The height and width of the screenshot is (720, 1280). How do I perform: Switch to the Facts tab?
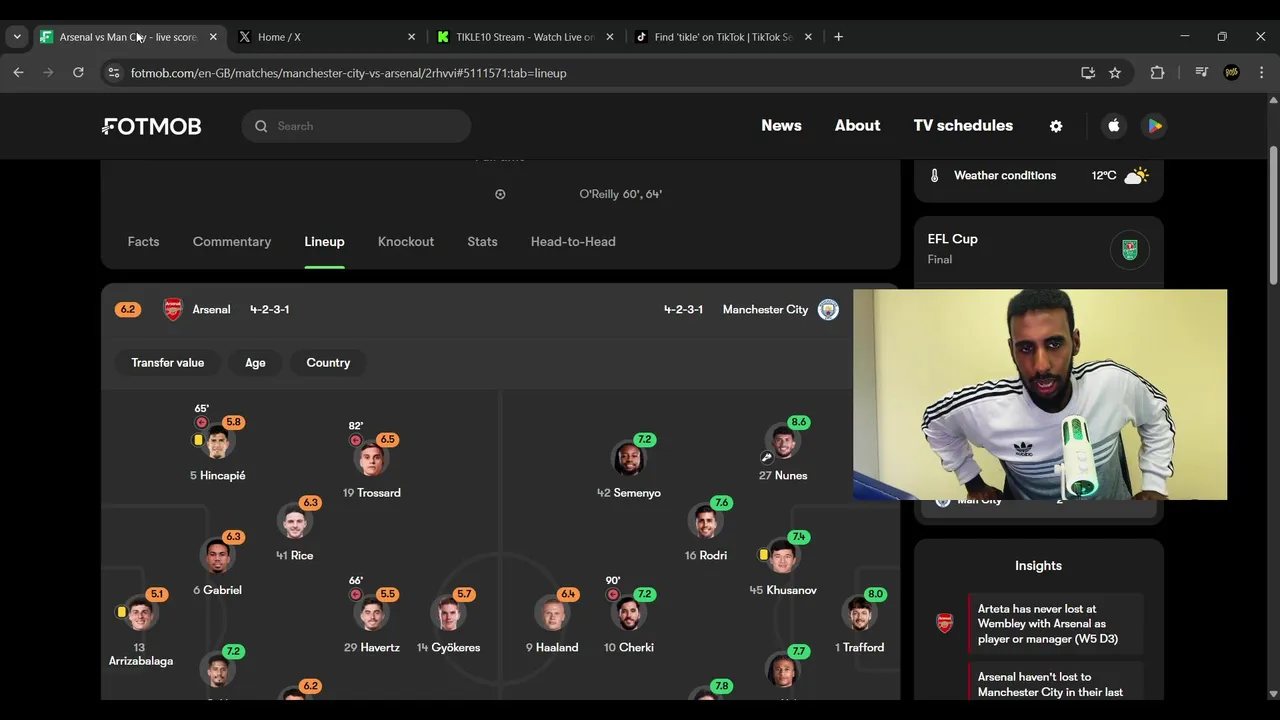(x=143, y=242)
